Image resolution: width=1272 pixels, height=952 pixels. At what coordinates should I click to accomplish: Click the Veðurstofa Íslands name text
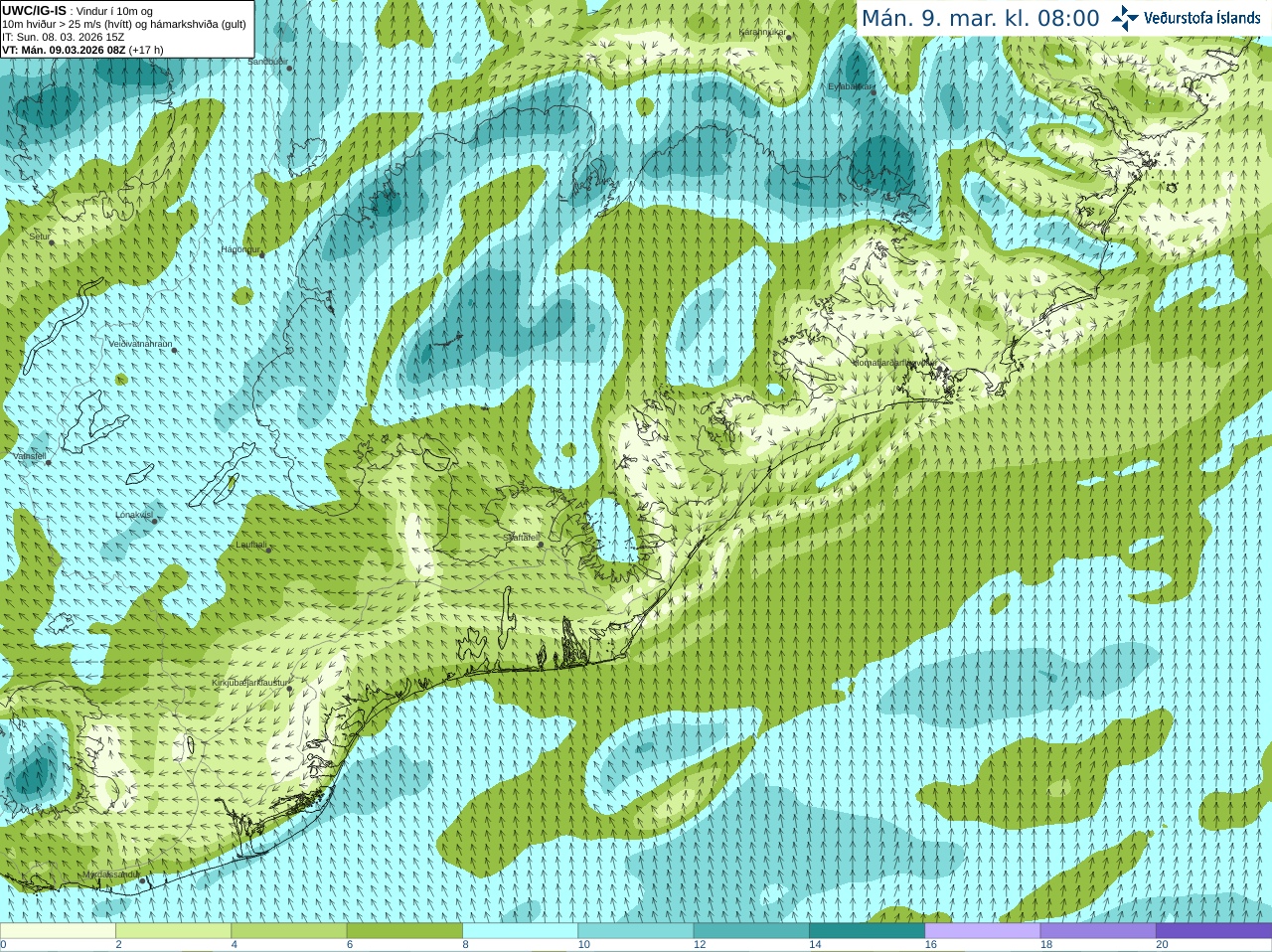1201,18
